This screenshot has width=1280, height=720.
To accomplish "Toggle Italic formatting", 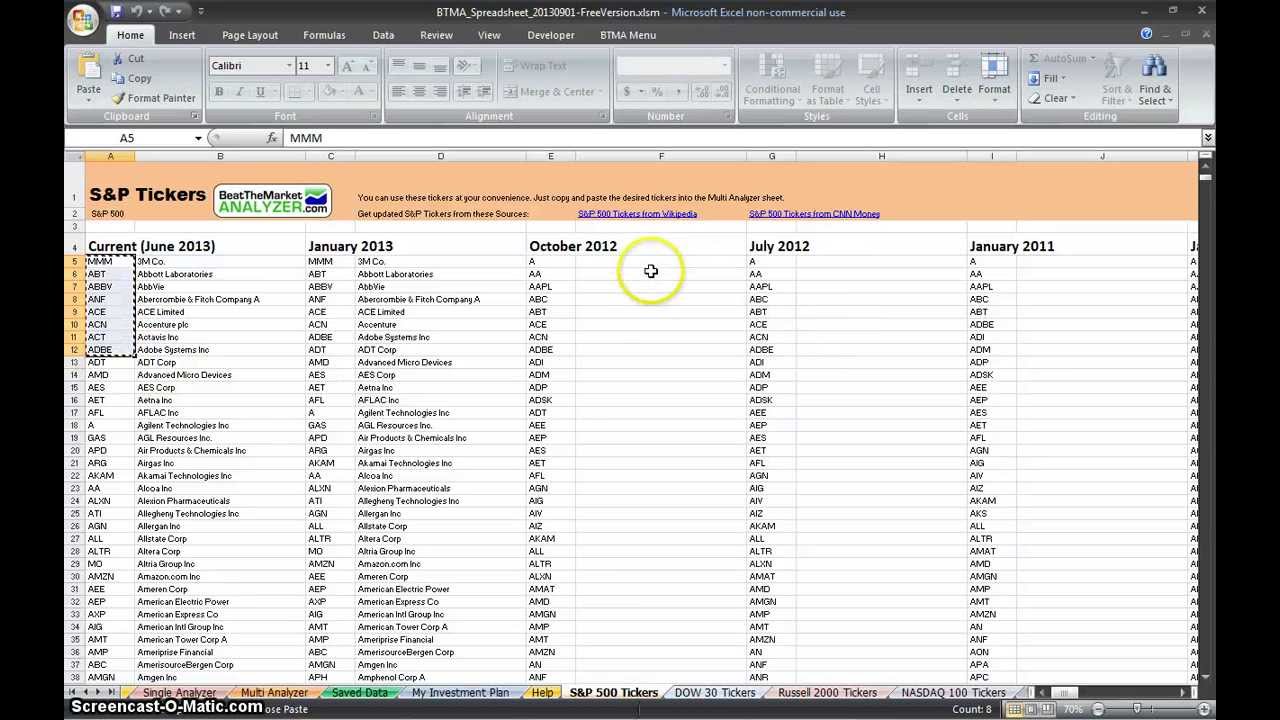I will pos(239,92).
